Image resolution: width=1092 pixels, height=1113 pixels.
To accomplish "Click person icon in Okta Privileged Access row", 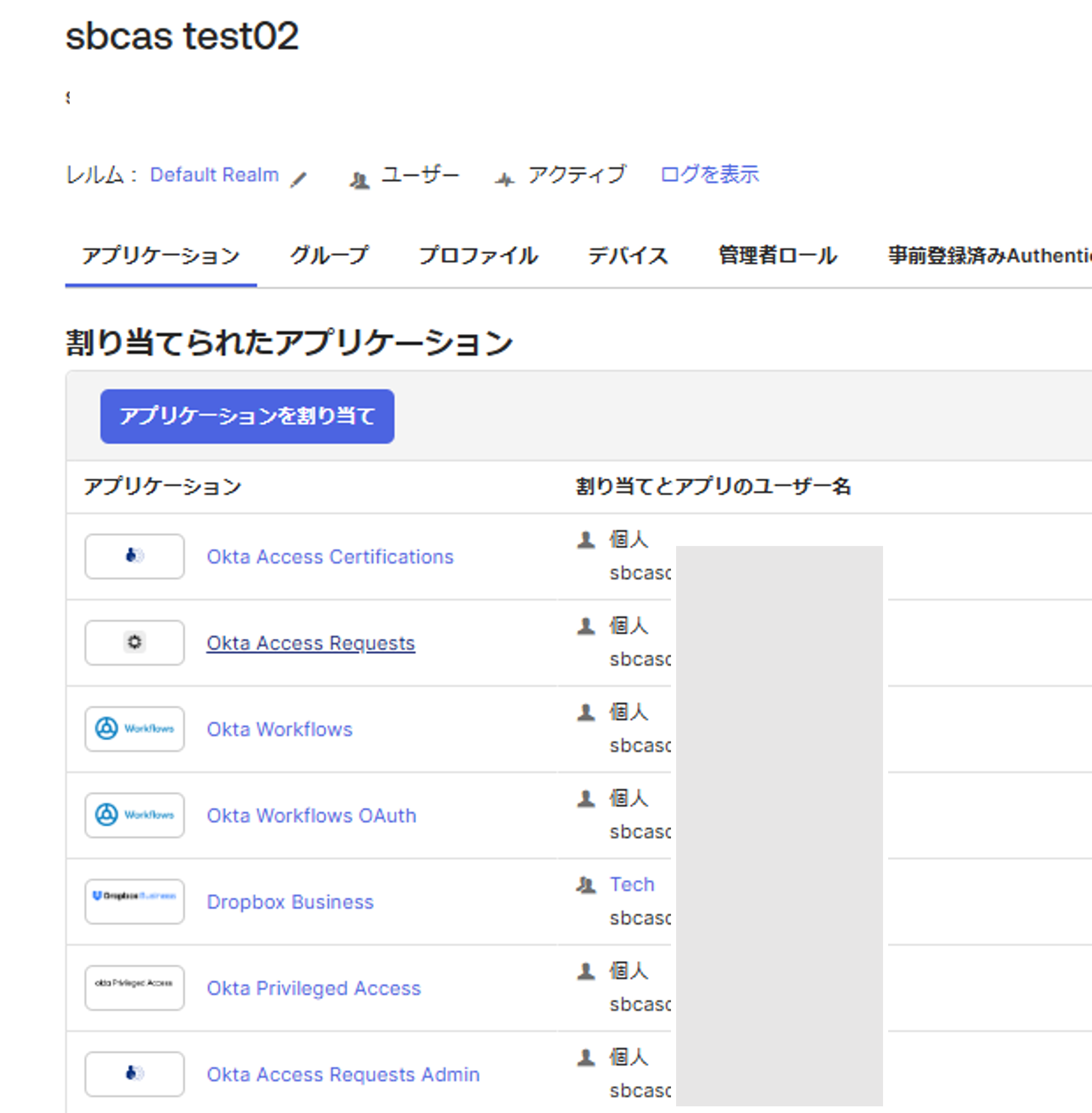I will (585, 971).
